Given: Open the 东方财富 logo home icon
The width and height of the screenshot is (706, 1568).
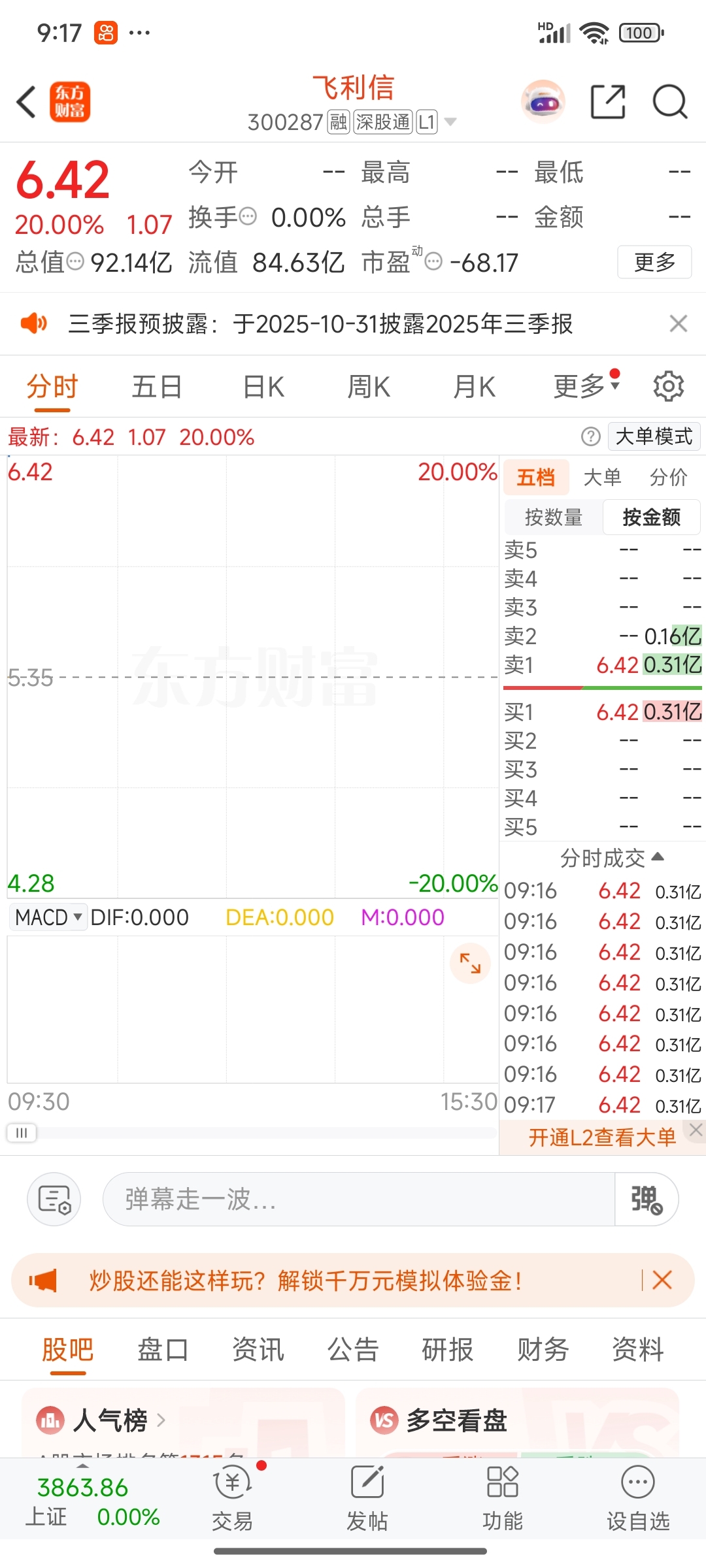Looking at the screenshot, I should click(70, 102).
